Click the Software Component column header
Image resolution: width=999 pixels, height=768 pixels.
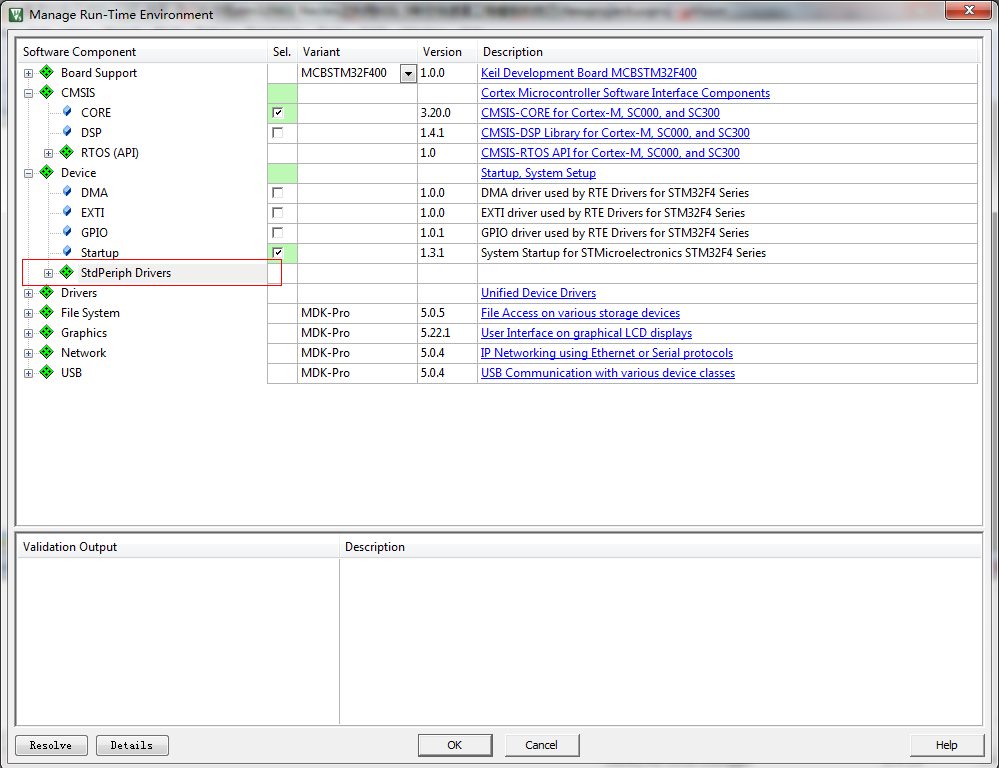tap(80, 52)
